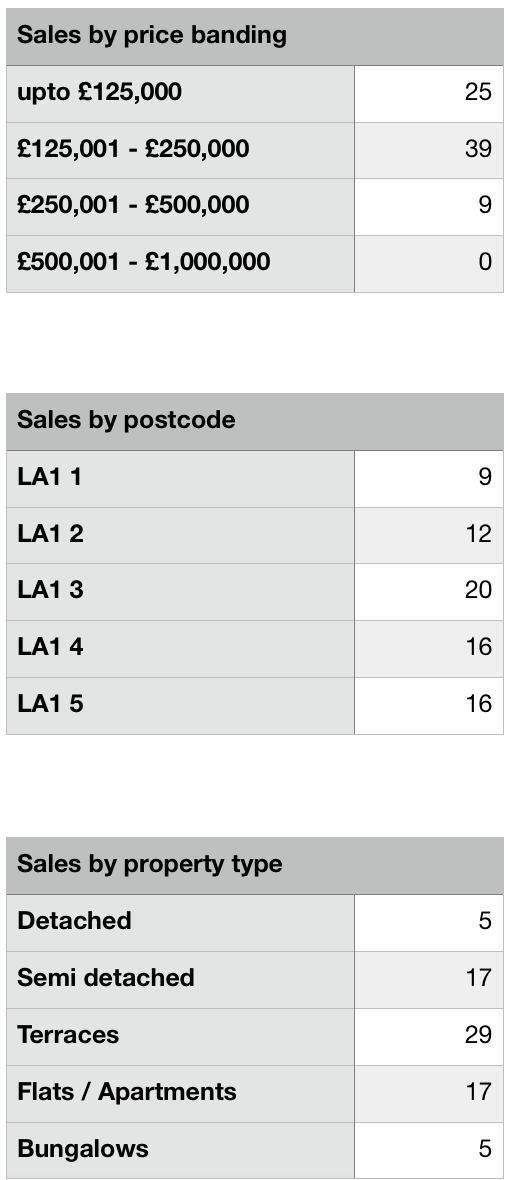Select the value 39 in price banding
Viewport: 508px width, 1180px height.
[478, 149]
